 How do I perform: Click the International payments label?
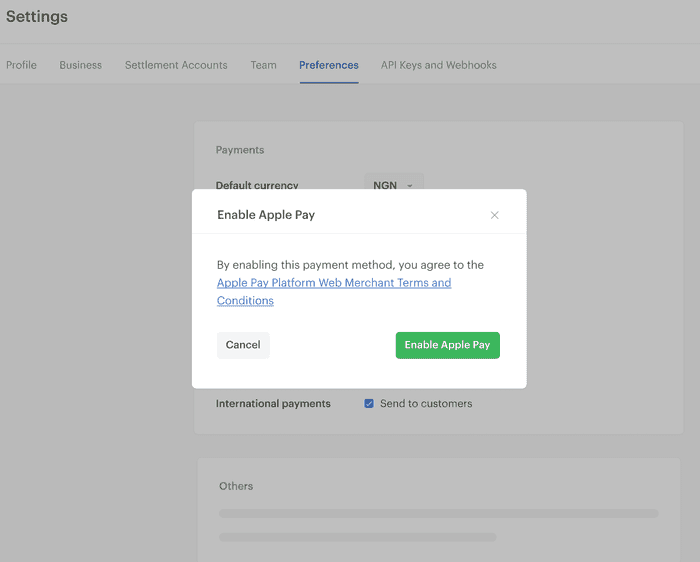pos(273,404)
